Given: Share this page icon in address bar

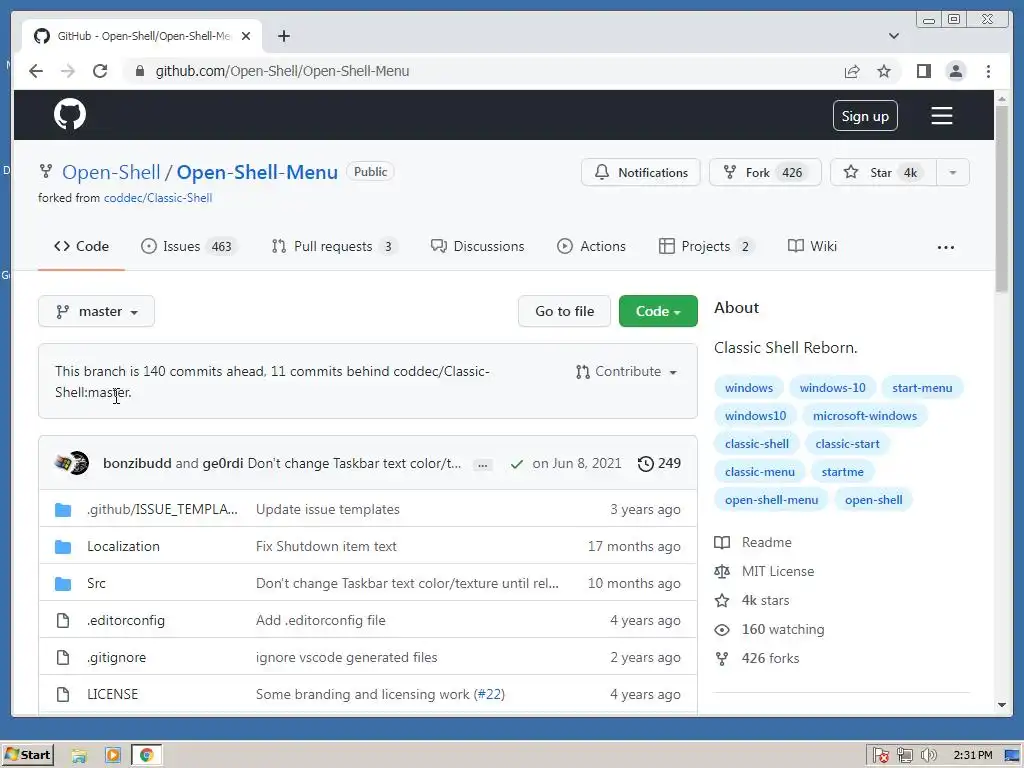Looking at the screenshot, I should pos(852,71).
